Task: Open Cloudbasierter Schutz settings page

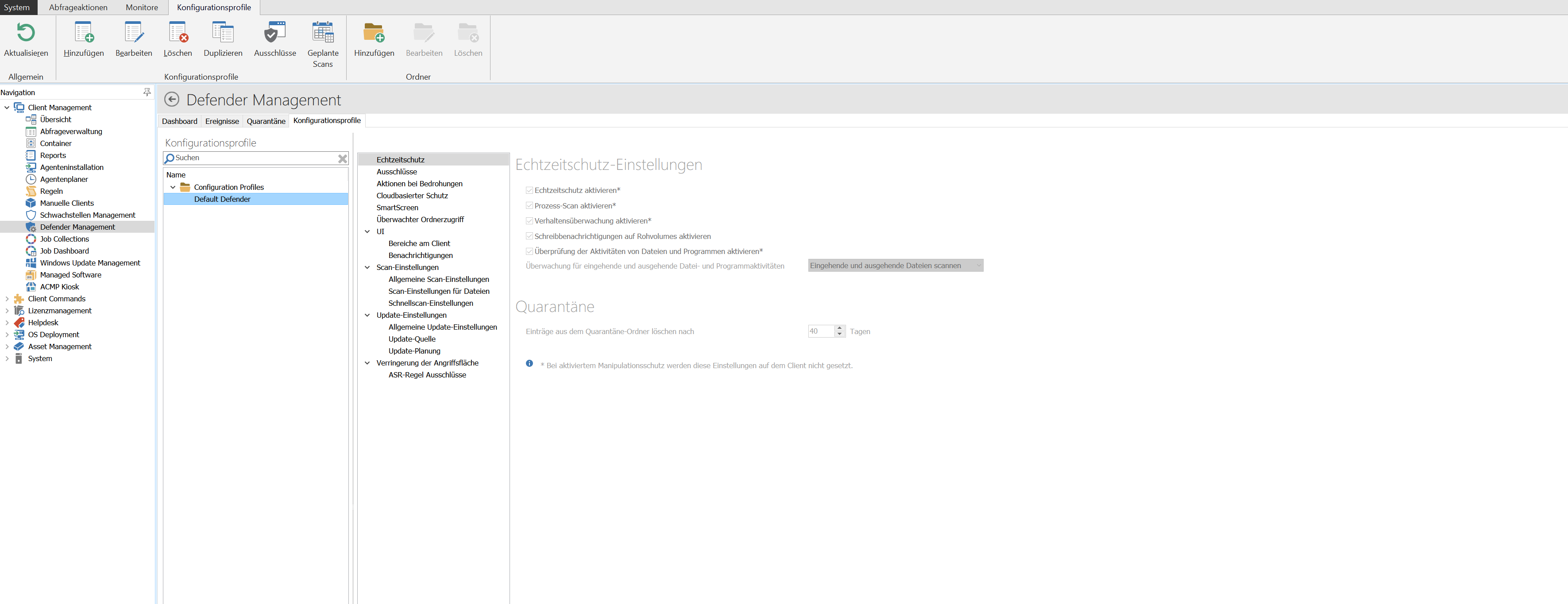Action: pos(412,196)
